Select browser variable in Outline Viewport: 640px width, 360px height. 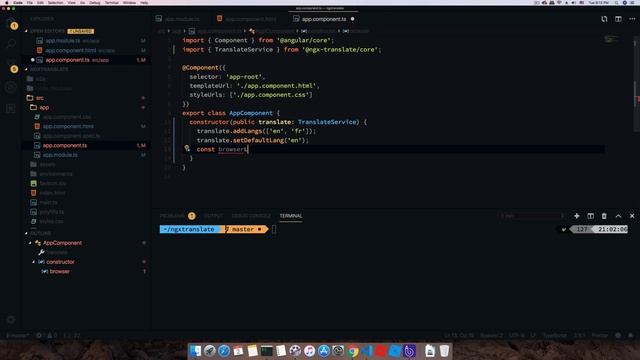coord(60,271)
